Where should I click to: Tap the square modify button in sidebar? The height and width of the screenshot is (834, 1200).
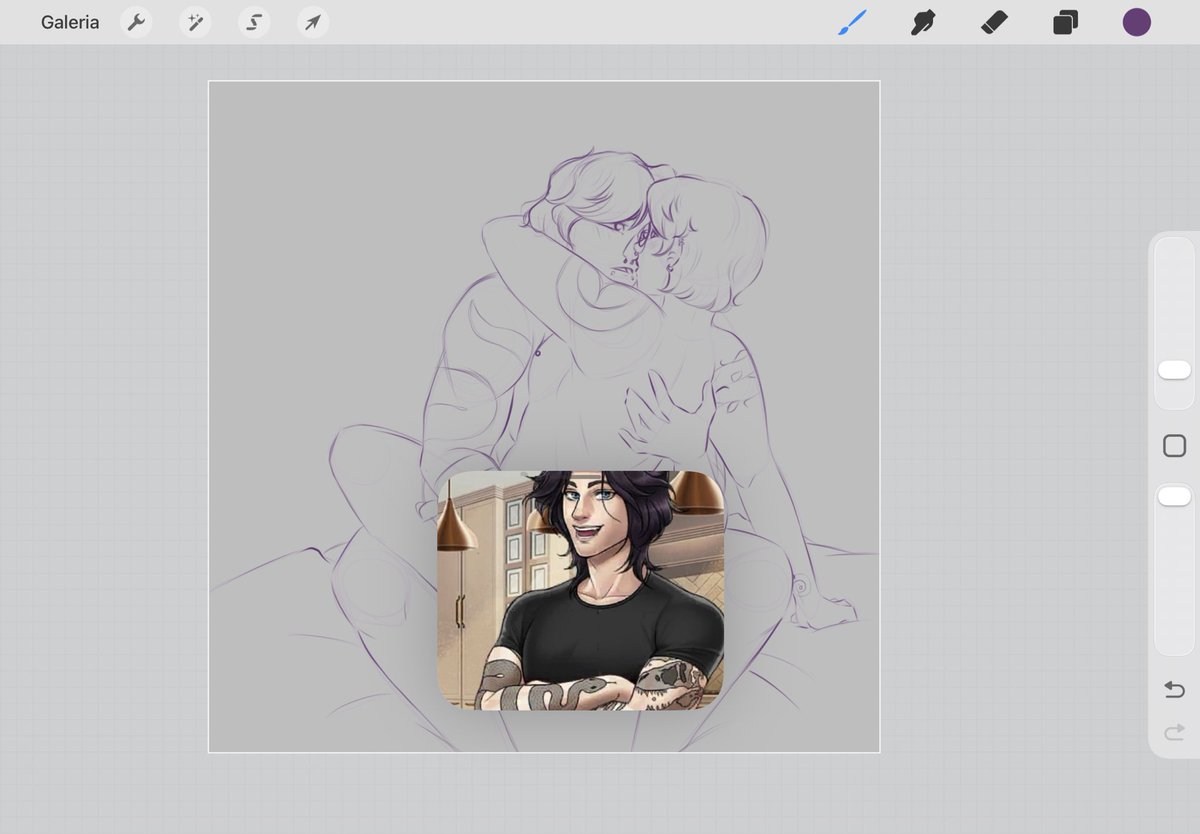(x=1174, y=446)
